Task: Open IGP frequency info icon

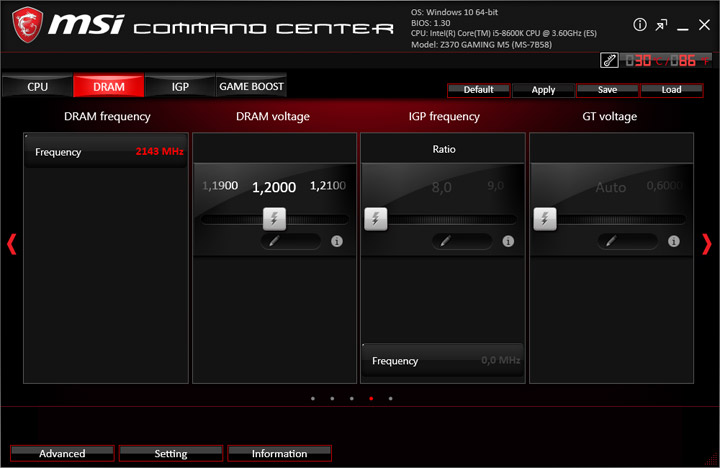Action: [x=508, y=241]
